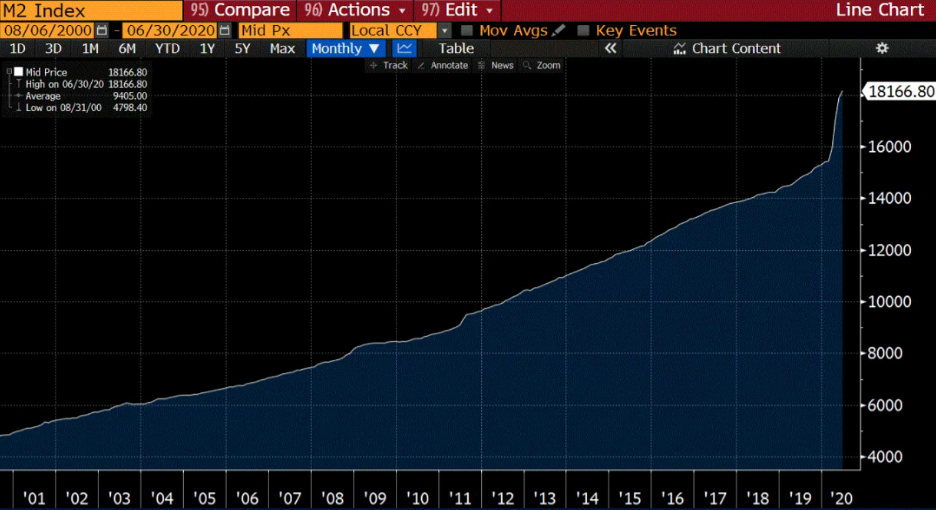Click the Compare button
The height and width of the screenshot is (510, 936).
pos(241,10)
